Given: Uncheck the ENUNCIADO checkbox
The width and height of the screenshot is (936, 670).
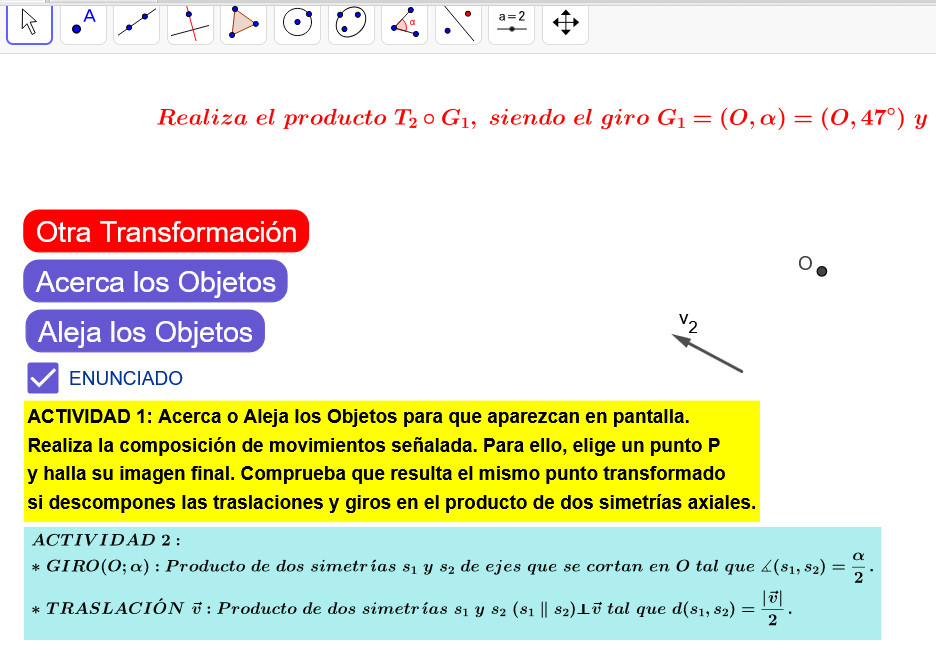Looking at the screenshot, I should click(44, 378).
